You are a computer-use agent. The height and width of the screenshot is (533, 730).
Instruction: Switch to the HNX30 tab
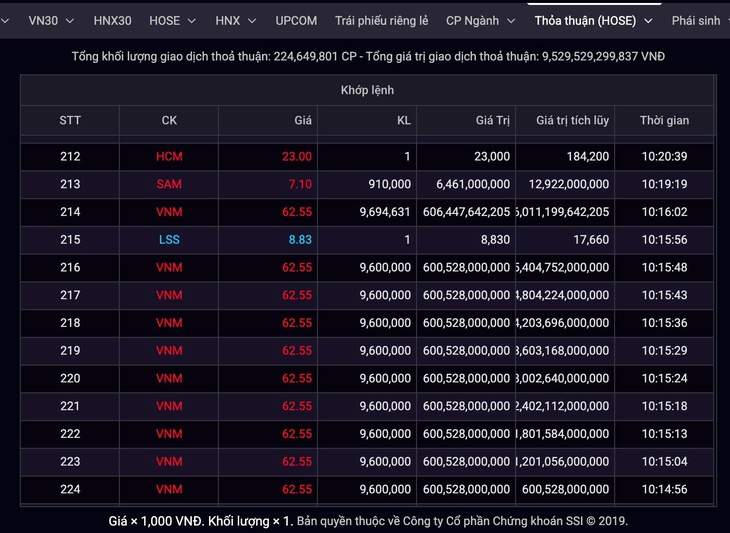point(112,20)
